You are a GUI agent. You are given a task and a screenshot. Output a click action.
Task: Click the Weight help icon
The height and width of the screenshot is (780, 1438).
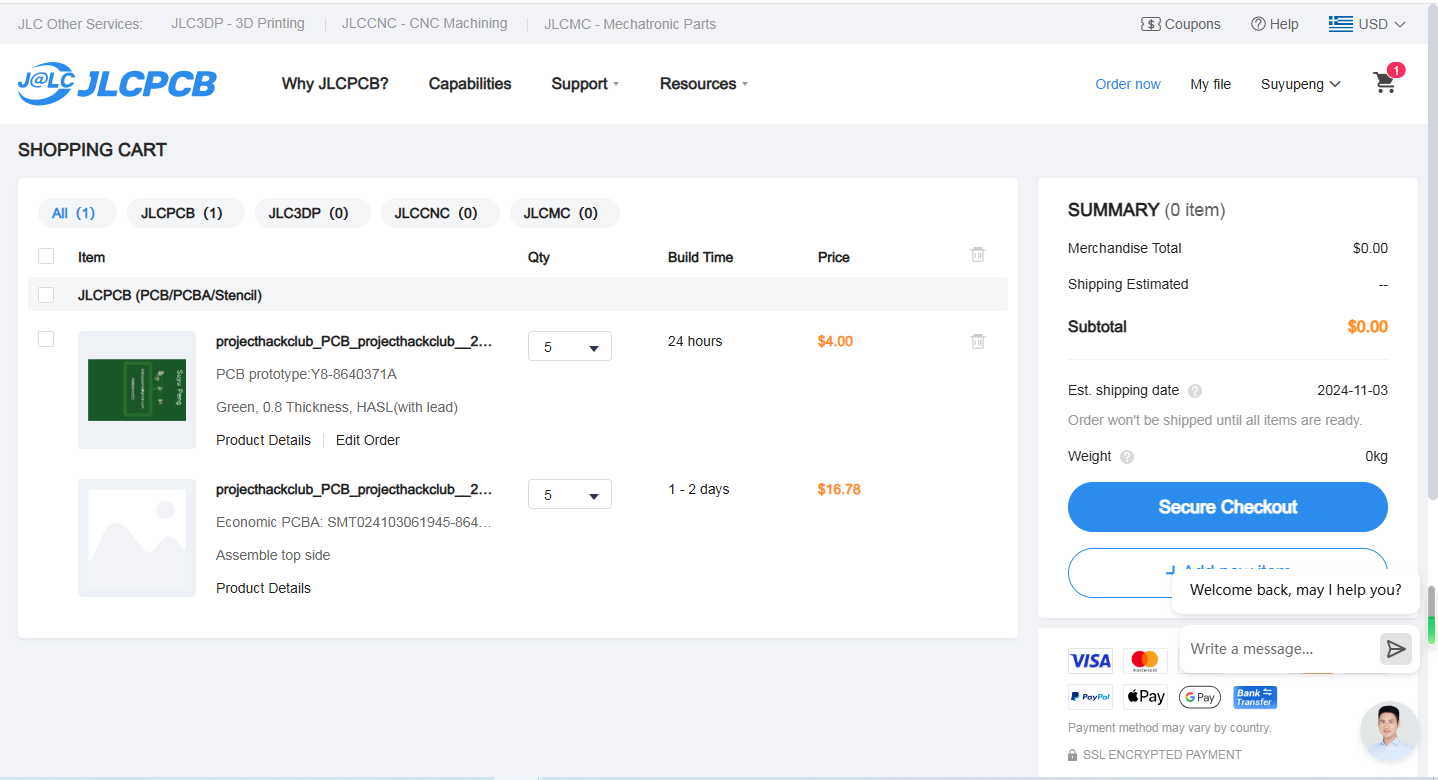tap(1127, 457)
